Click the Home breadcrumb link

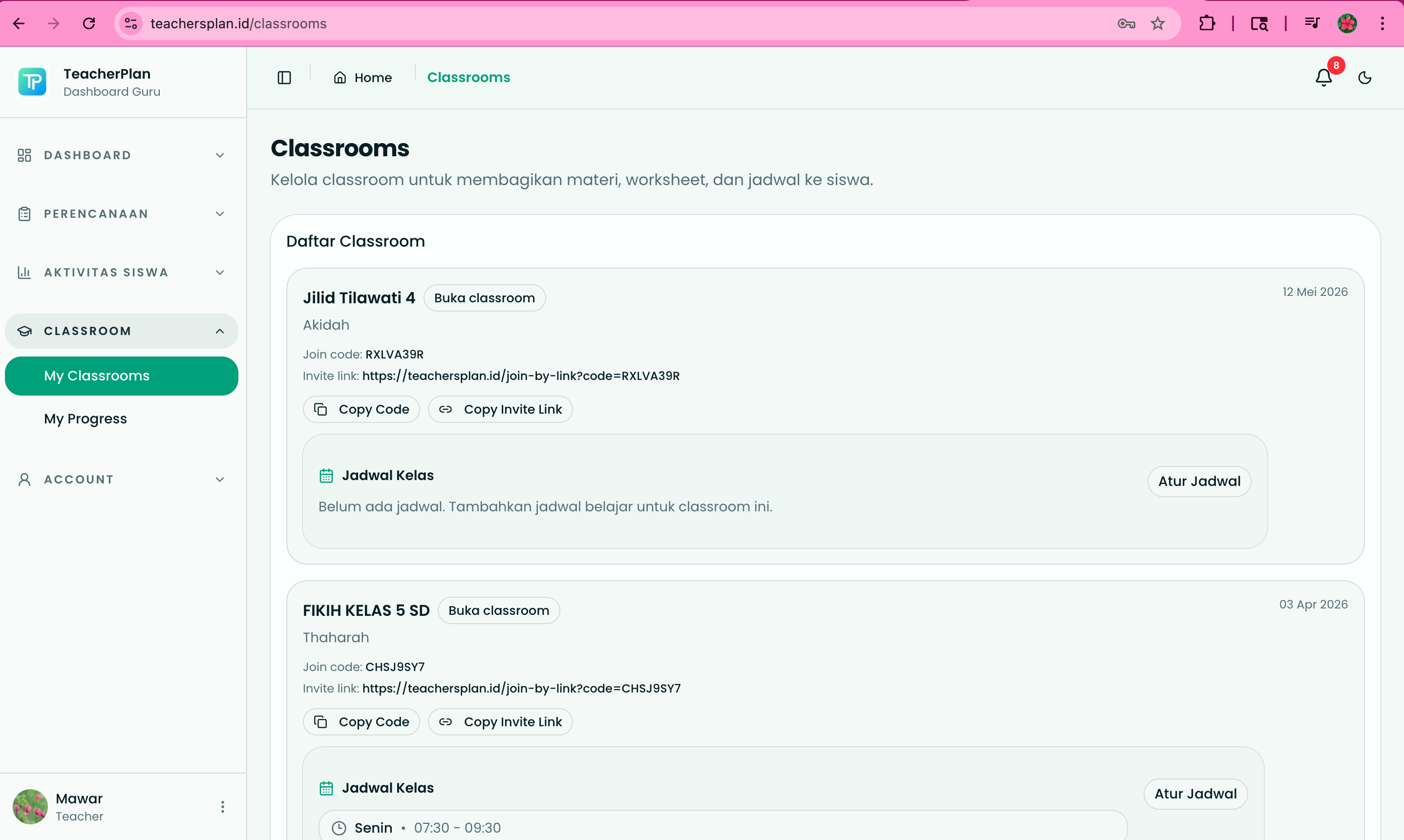pyautogui.click(x=363, y=78)
